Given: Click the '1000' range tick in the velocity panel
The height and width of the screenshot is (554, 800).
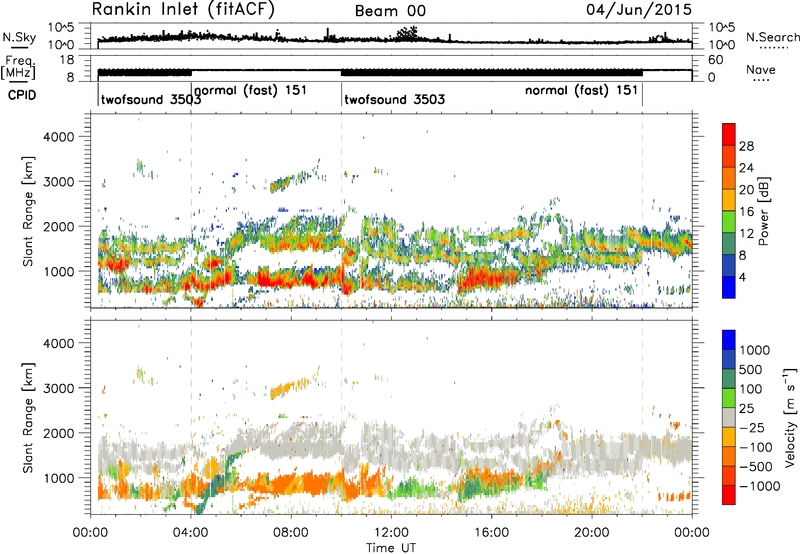Looking at the screenshot, I should (x=58, y=478).
